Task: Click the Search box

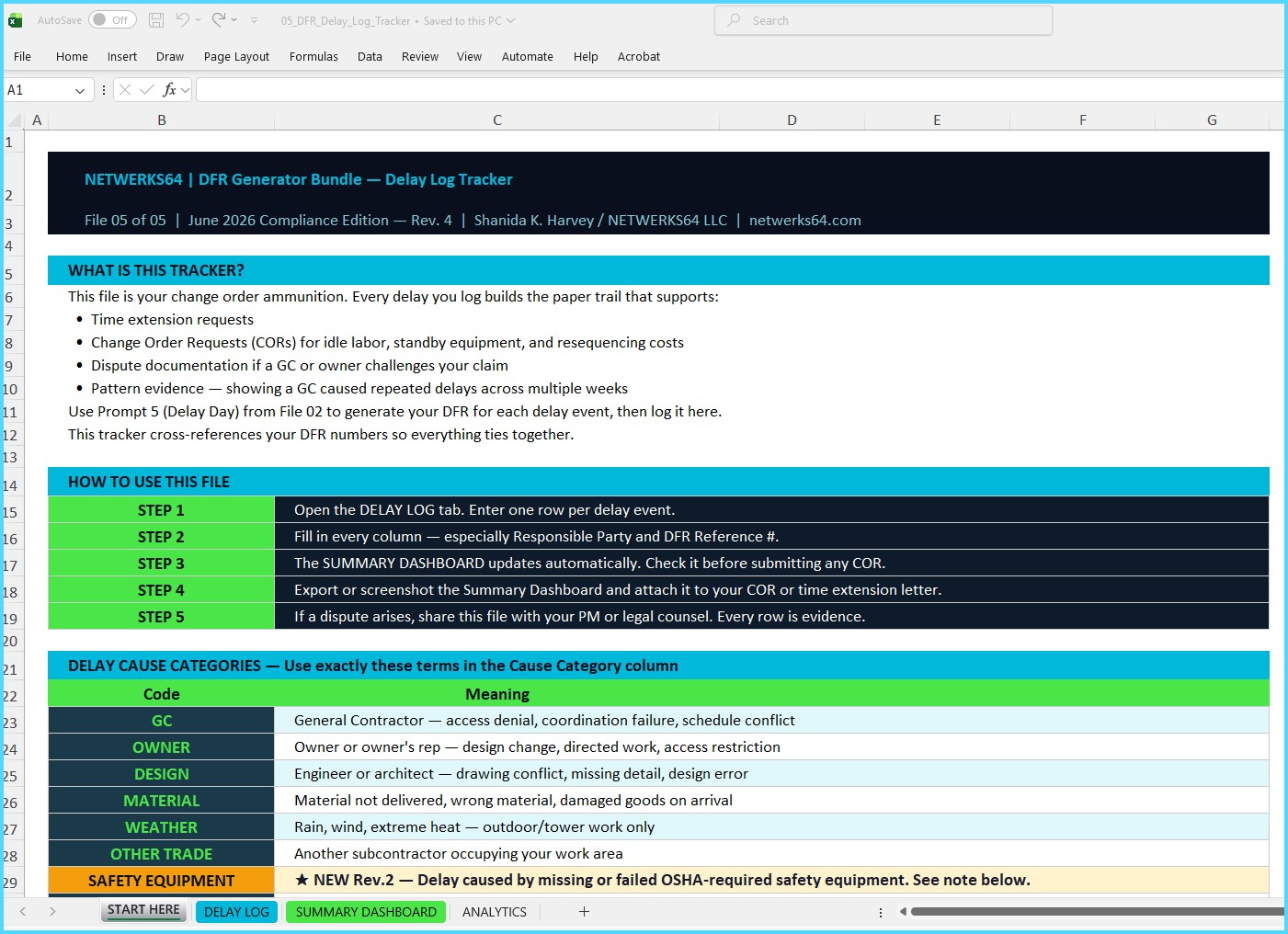Action: coord(883,20)
